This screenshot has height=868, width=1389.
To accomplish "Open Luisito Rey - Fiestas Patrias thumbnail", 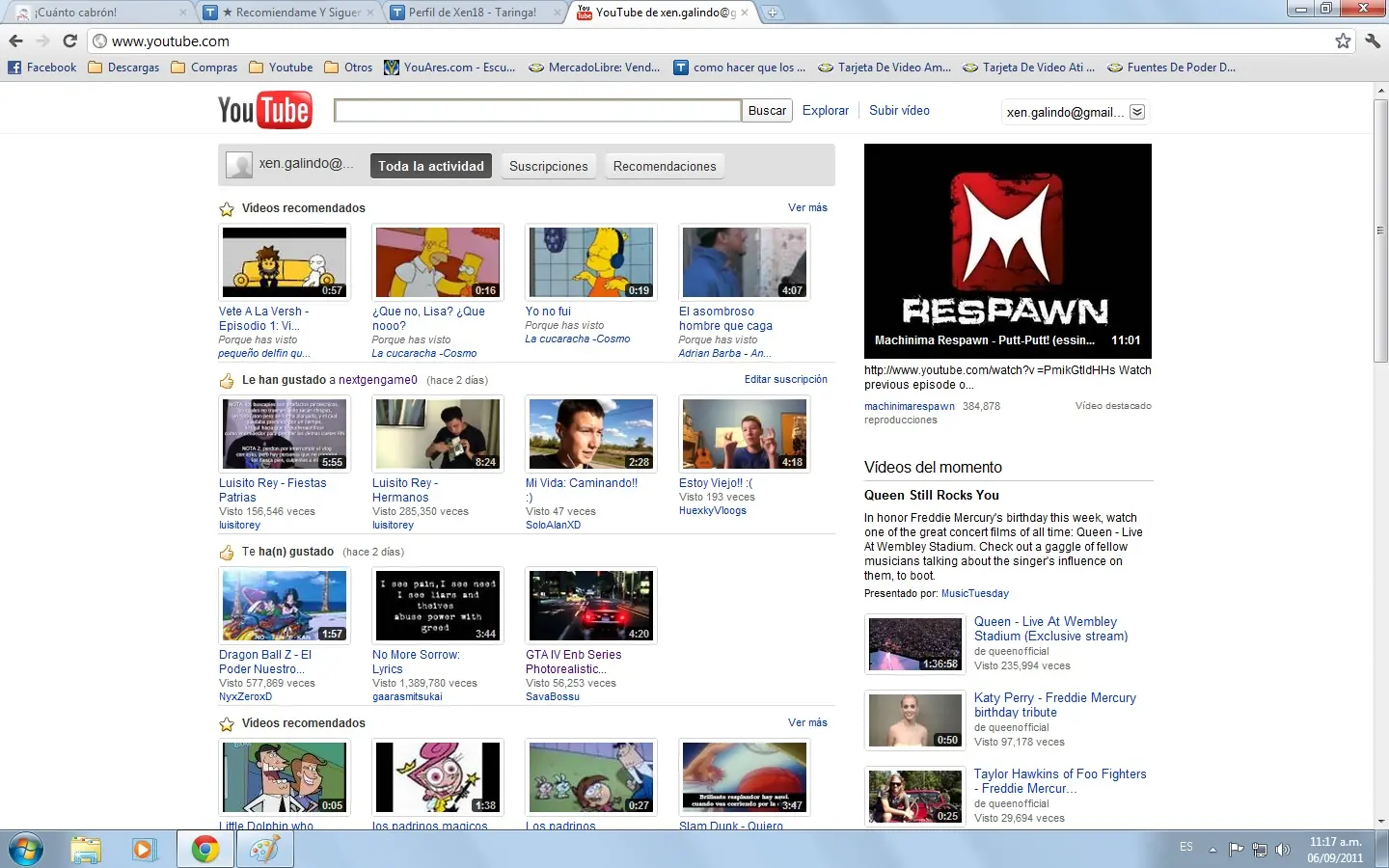I will tap(285, 434).
